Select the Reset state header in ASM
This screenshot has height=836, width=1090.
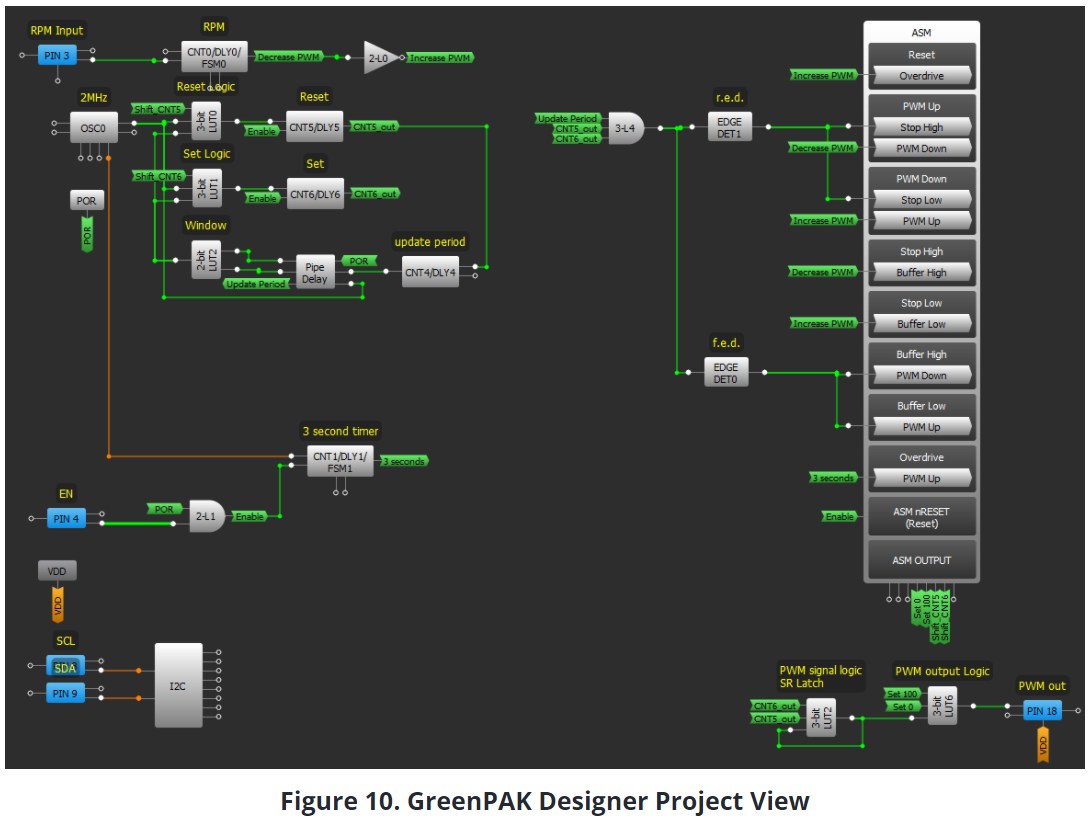coord(922,55)
